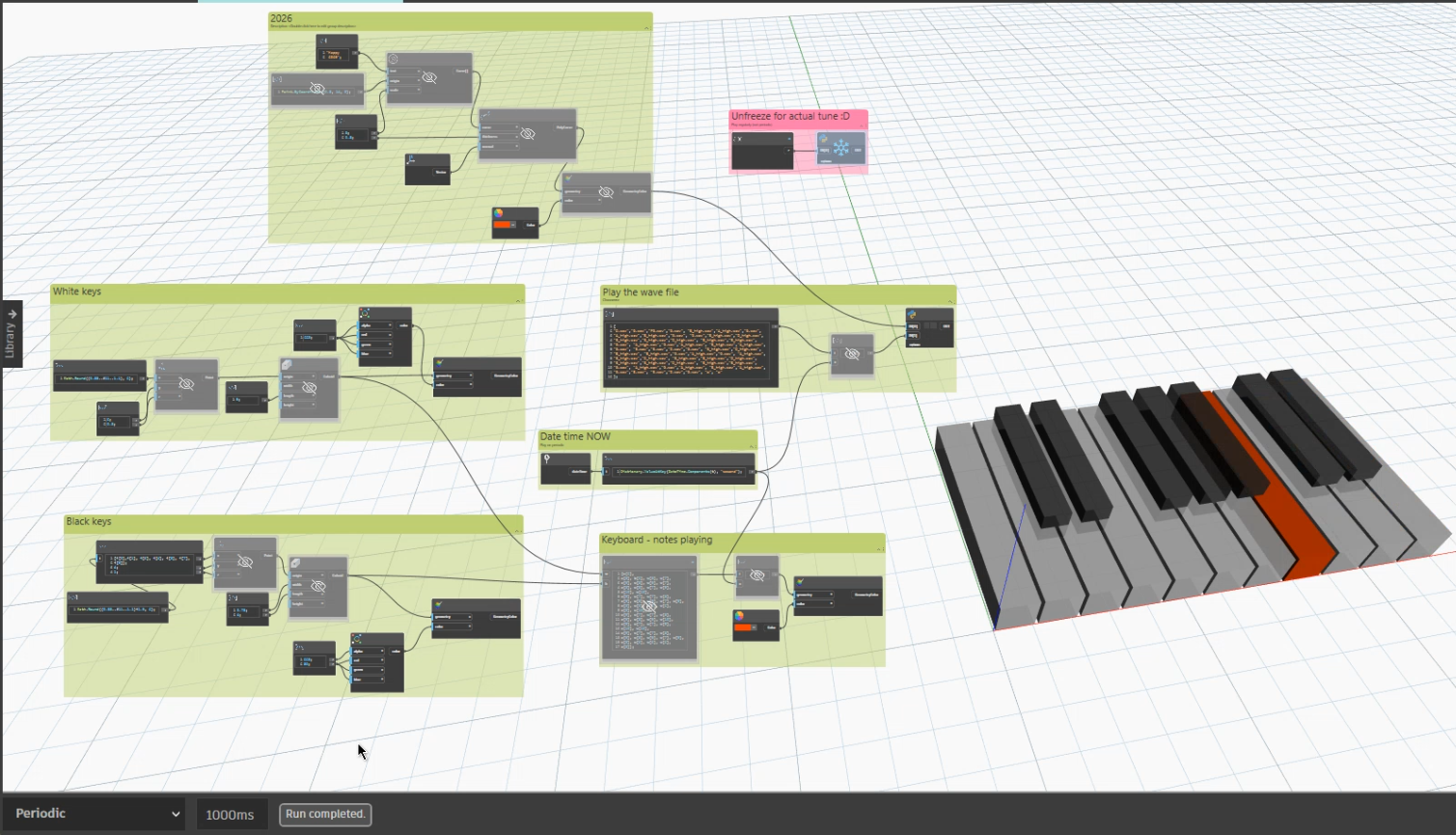Toggle hidden-preview eye on White keys cuboid node
This screenshot has height=835, width=1456.
click(310, 388)
